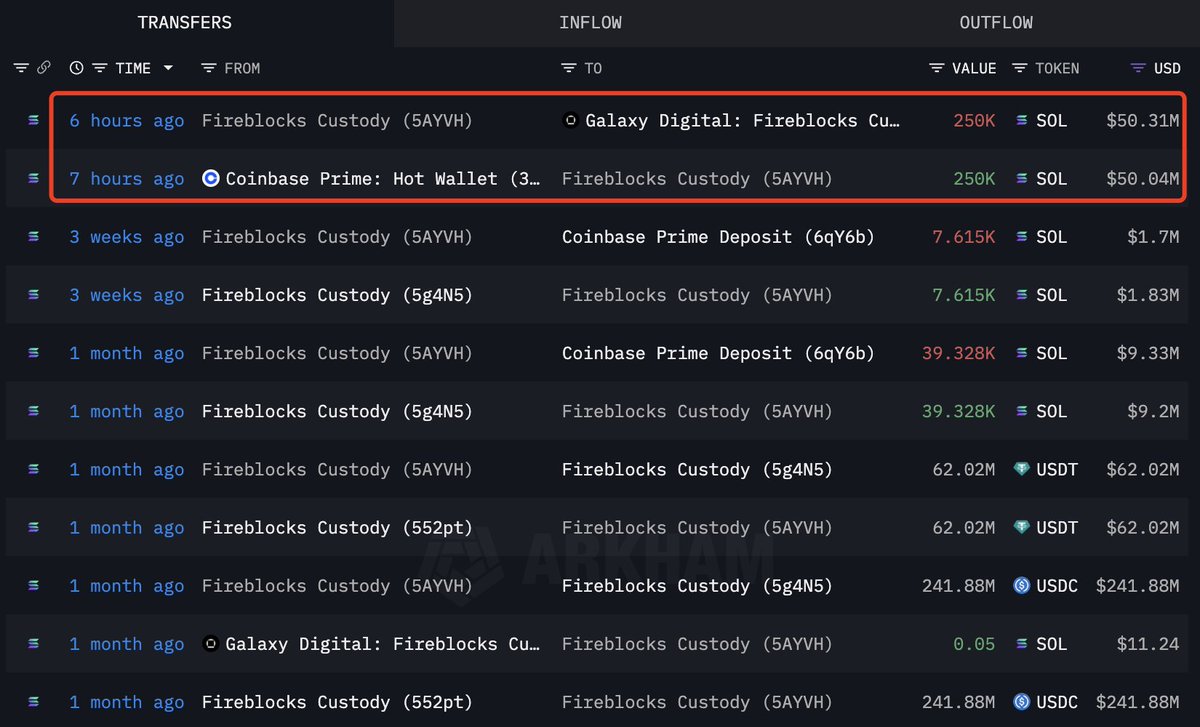
Task: Click the Galaxy Digital logo in the top row
Action: (570, 121)
